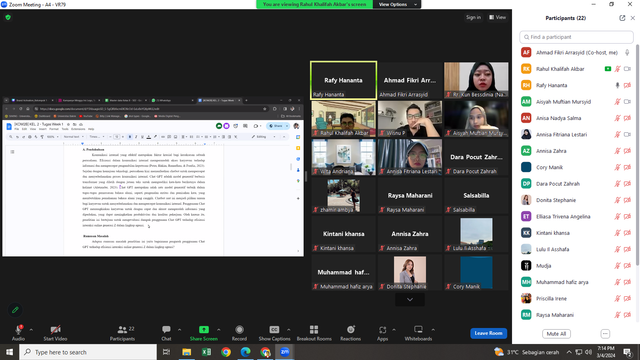The image size is (640, 360).
Task: Click the Sign in link
Action: click(473, 17)
